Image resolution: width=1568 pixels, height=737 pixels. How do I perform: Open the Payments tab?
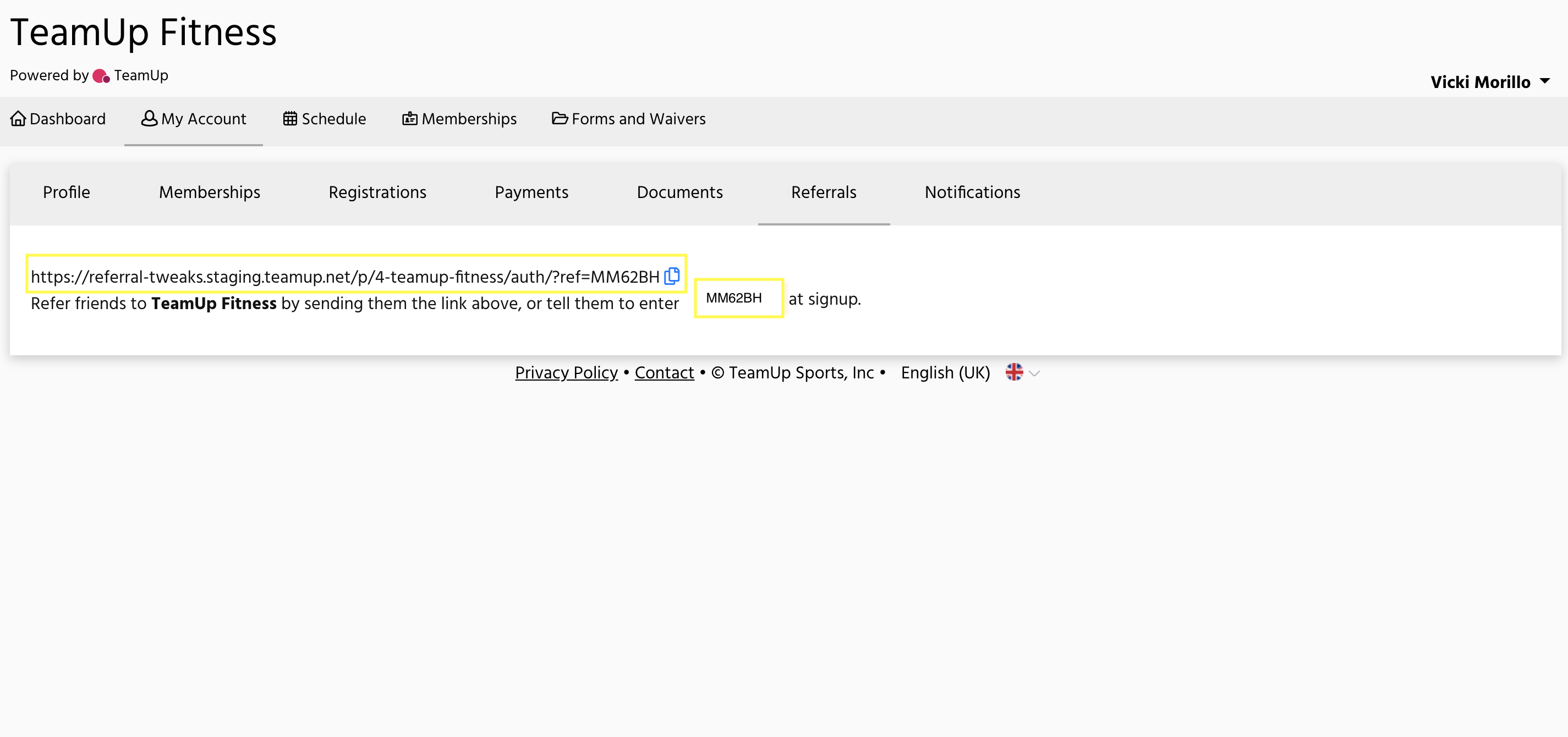531,193
